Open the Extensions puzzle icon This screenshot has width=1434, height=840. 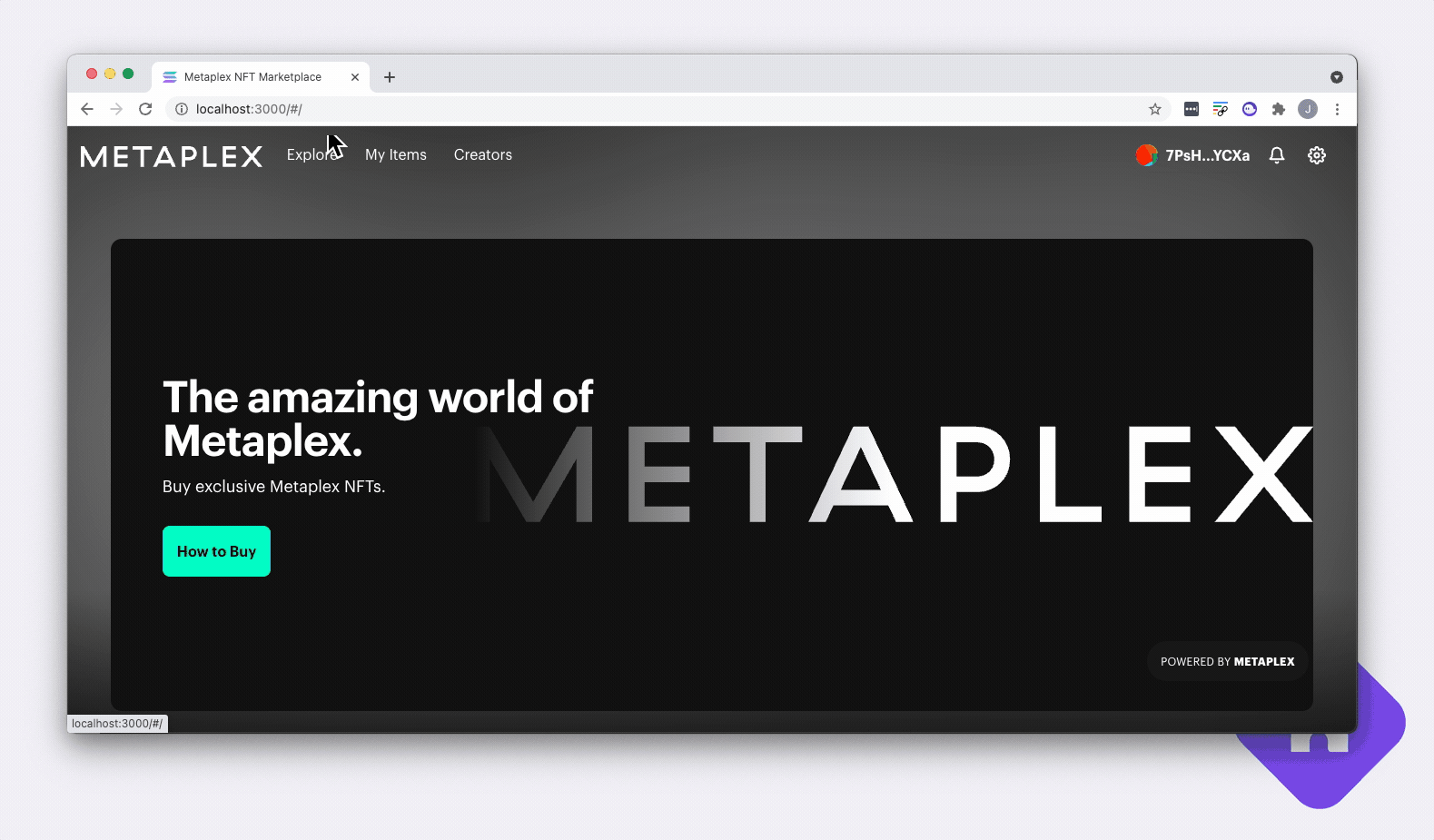tap(1279, 109)
